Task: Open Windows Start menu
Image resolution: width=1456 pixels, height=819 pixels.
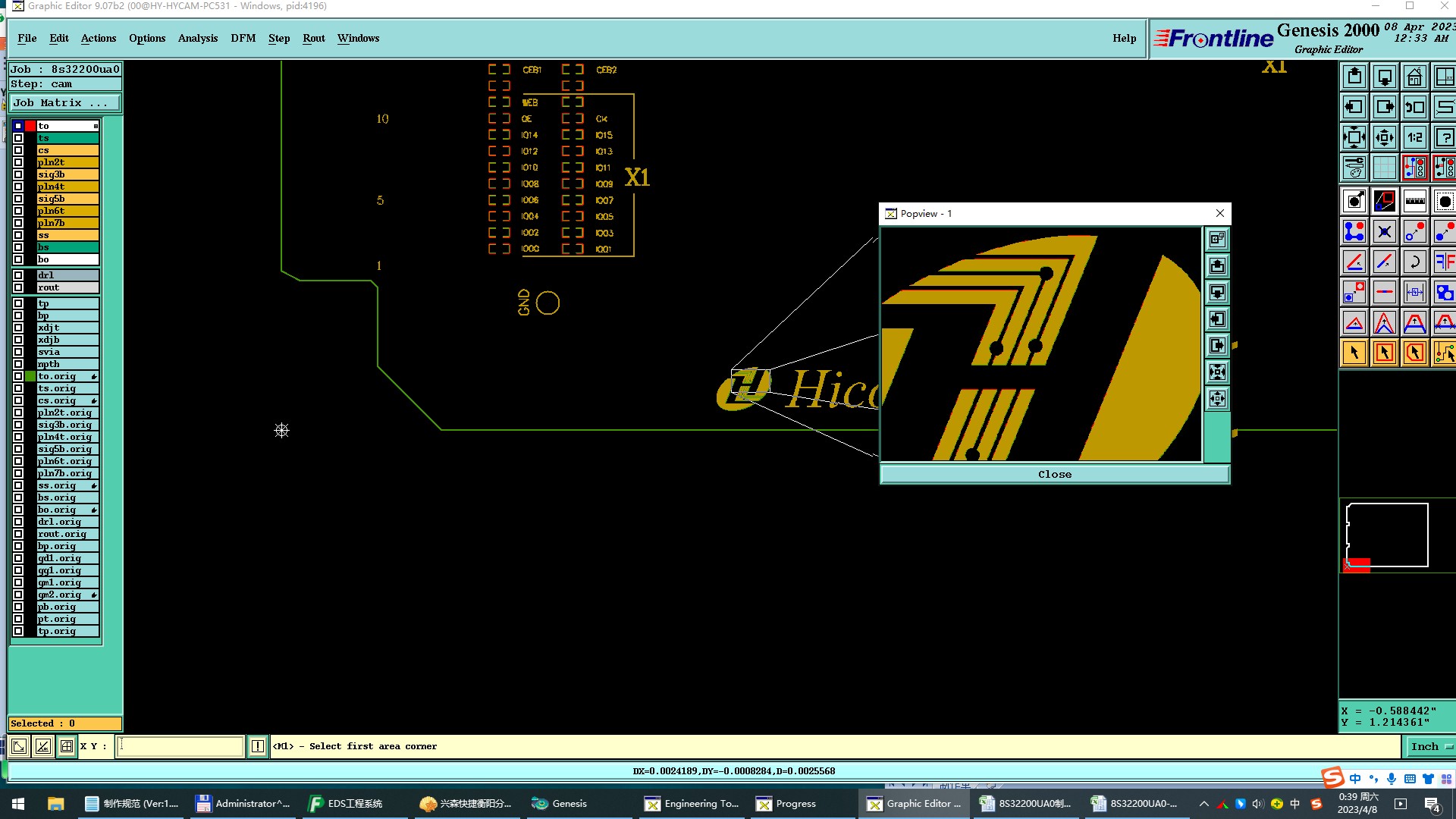Action: 18,804
